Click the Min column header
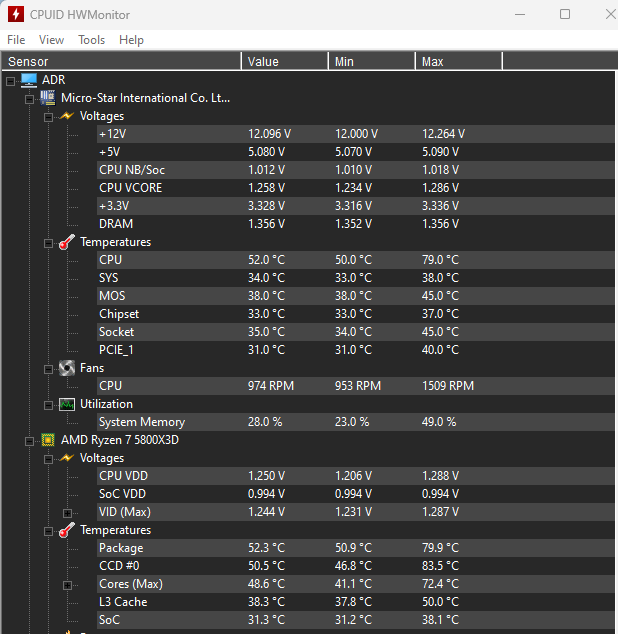This screenshot has height=634, width=618. point(372,61)
